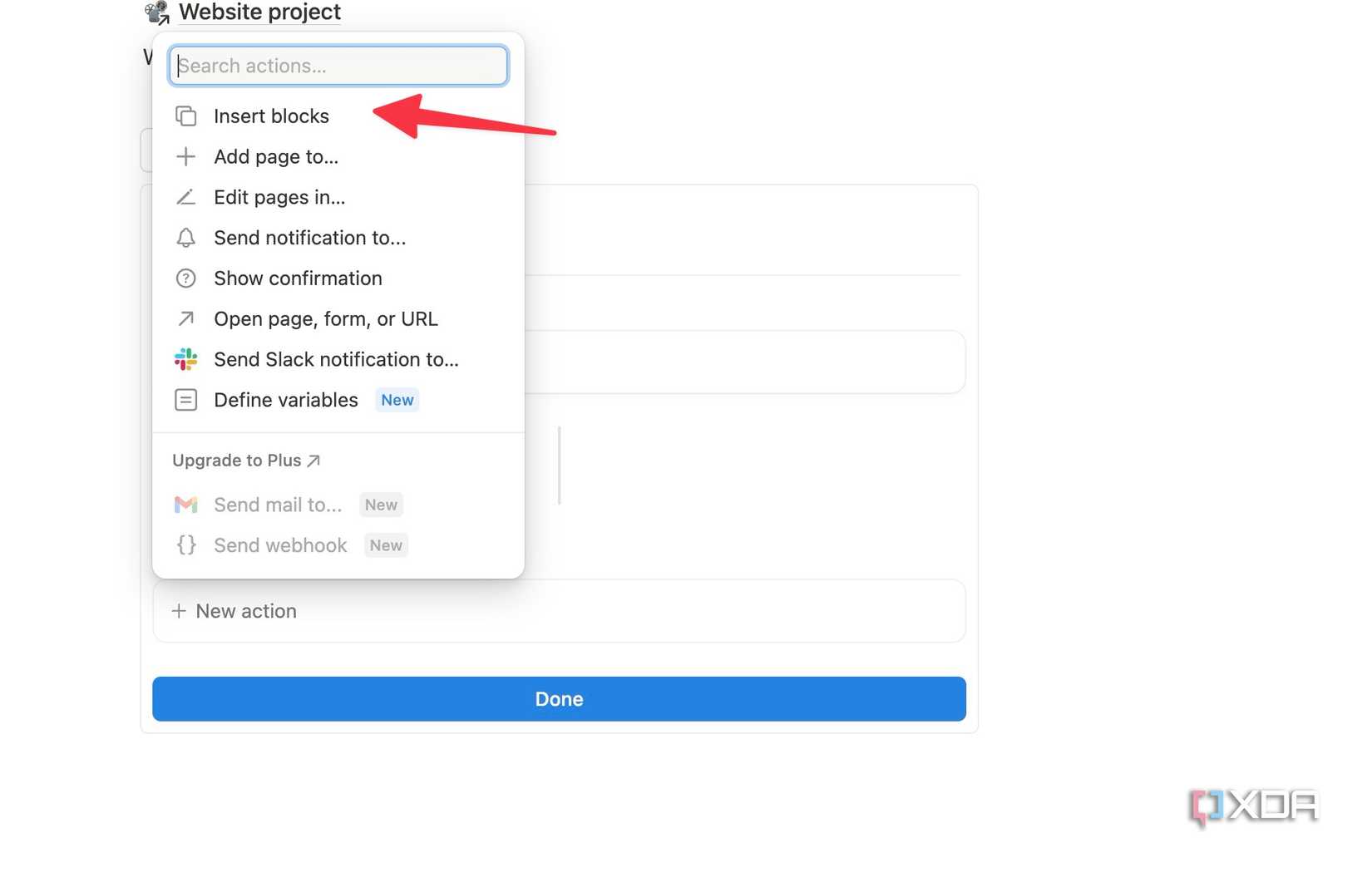The height and width of the screenshot is (882, 1372).
Task: Select Send notification to from the menu
Action: [x=309, y=238]
